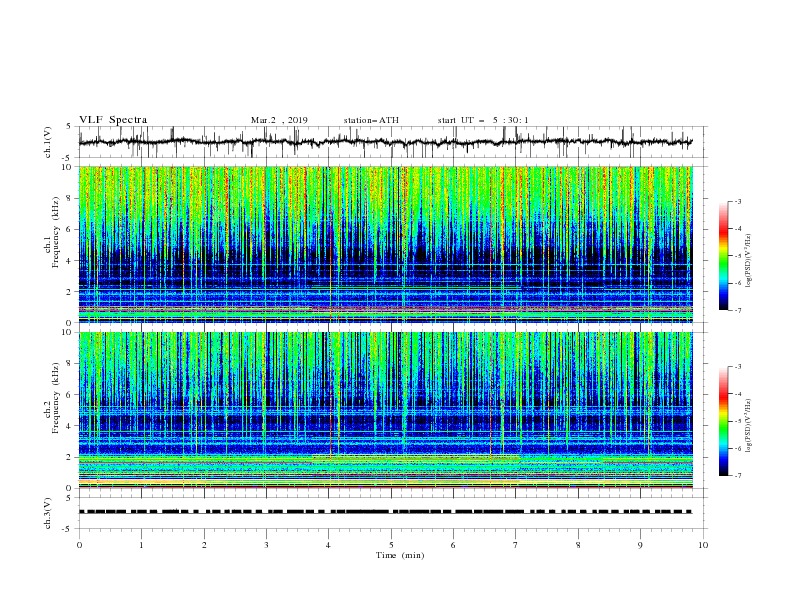Click the "VLF Spectra" plot title
This screenshot has width=792, height=612.
pyautogui.click(x=113, y=120)
